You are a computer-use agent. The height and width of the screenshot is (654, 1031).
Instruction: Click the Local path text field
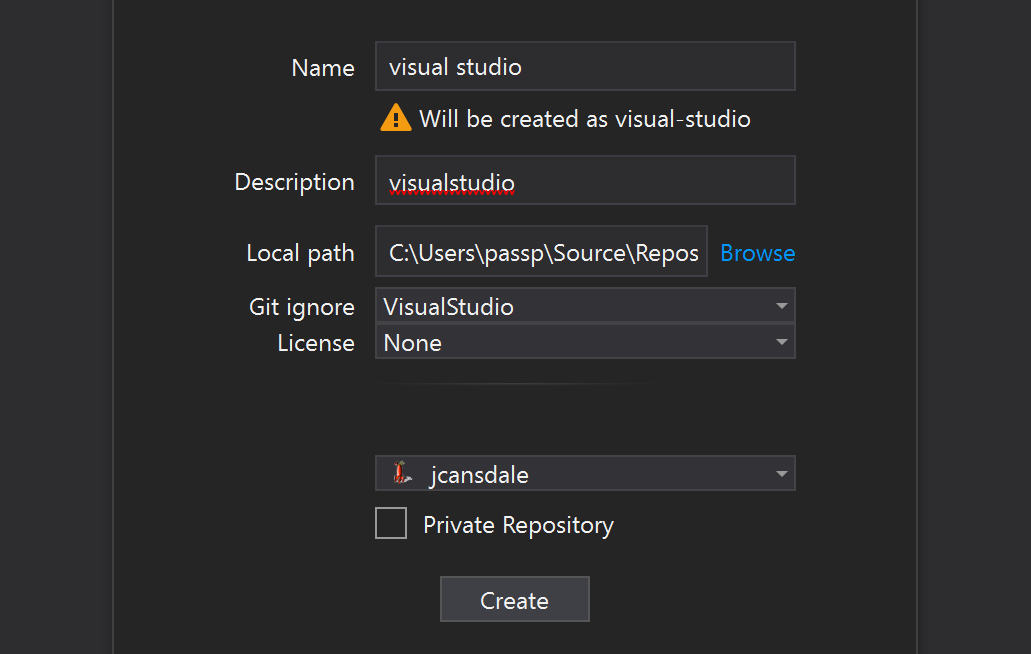pyautogui.click(x=541, y=252)
